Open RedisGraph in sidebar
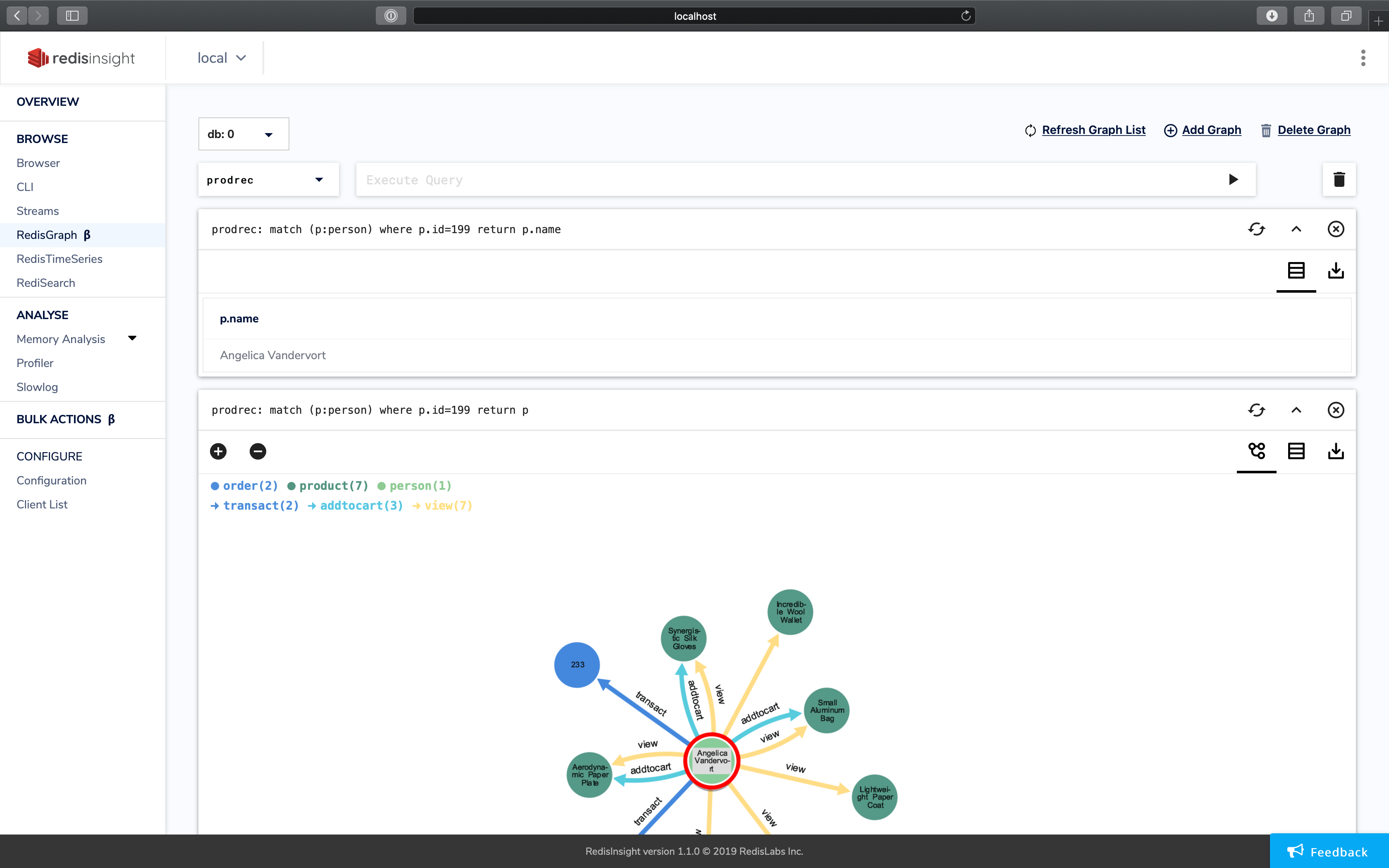 coord(53,235)
